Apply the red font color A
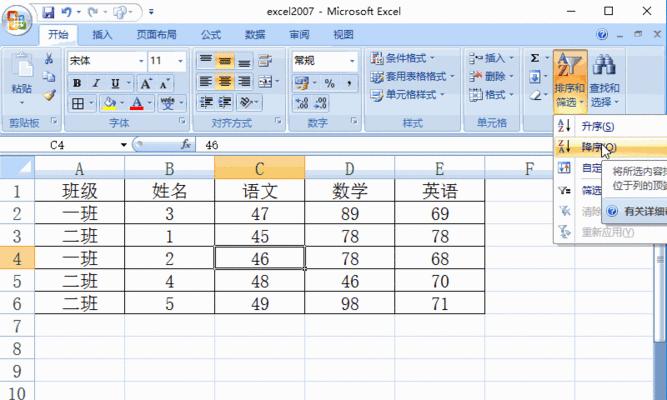The width and height of the screenshot is (667, 400). (x=137, y=103)
